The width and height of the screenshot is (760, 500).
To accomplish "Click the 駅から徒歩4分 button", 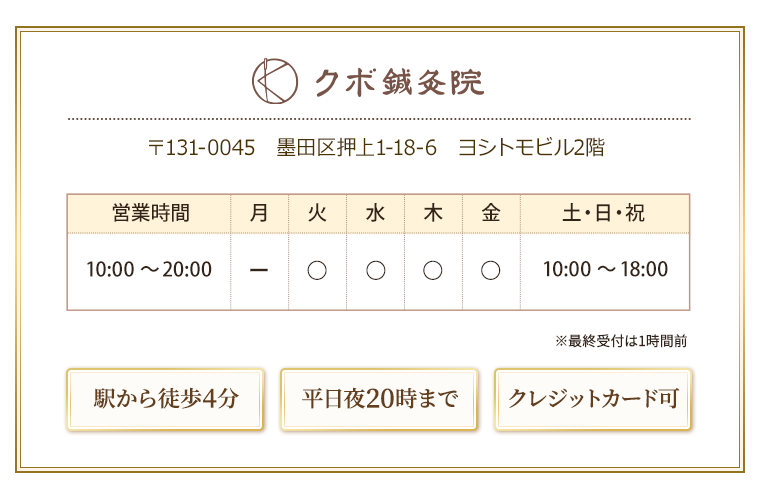I will 165,399.
